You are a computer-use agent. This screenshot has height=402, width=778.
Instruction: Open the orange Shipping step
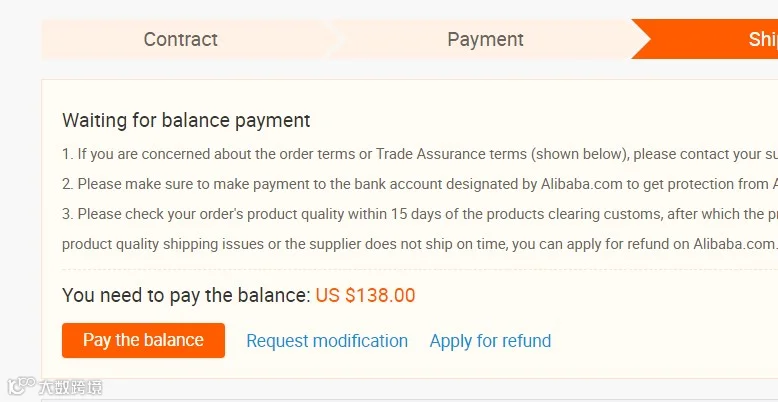710,39
